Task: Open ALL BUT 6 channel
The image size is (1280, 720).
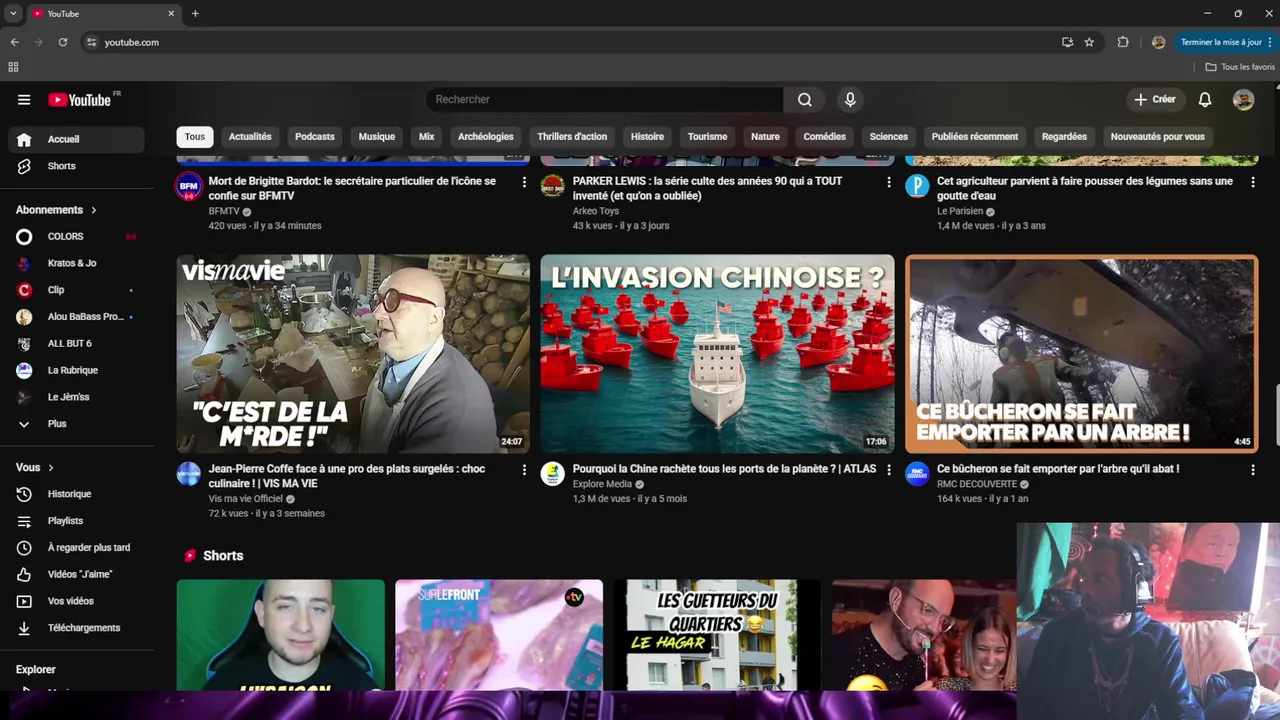Action: [x=76, y=343]
